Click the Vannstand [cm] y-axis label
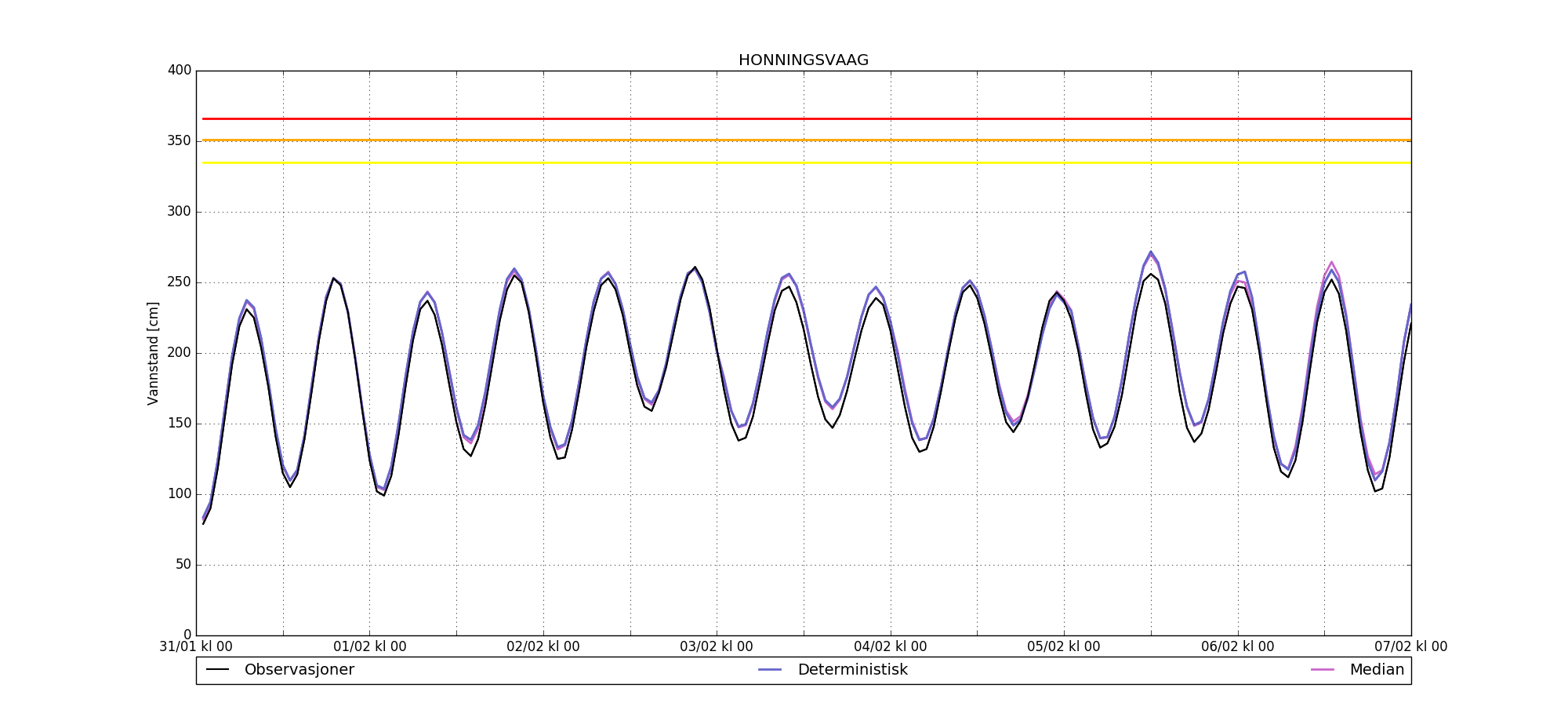 pos(153,353)
